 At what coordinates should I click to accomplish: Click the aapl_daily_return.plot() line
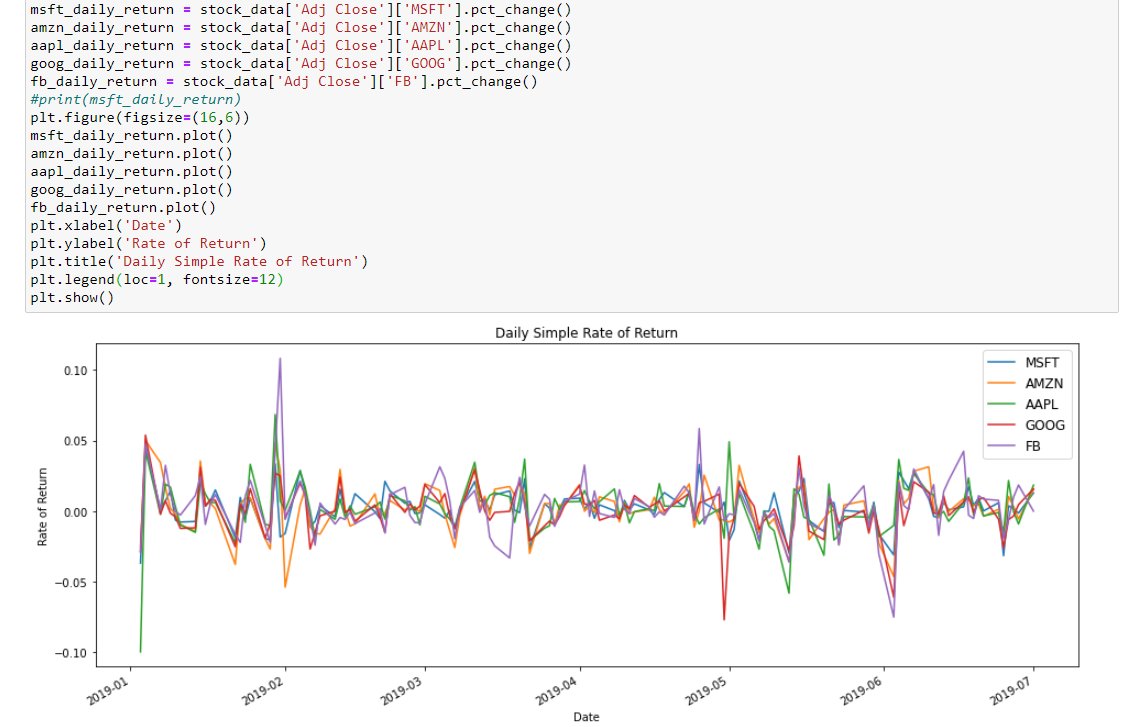click(131, 172)
